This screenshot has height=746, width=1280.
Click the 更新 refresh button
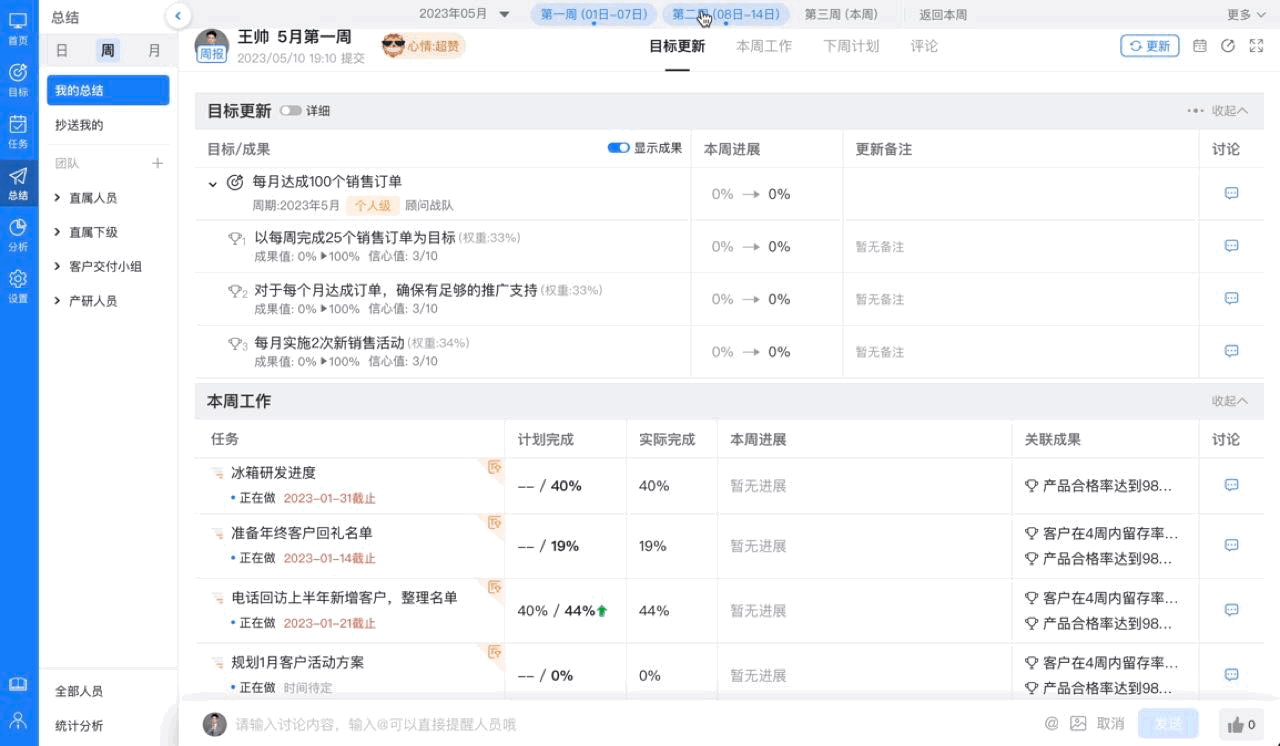(x=1149, y=46)
